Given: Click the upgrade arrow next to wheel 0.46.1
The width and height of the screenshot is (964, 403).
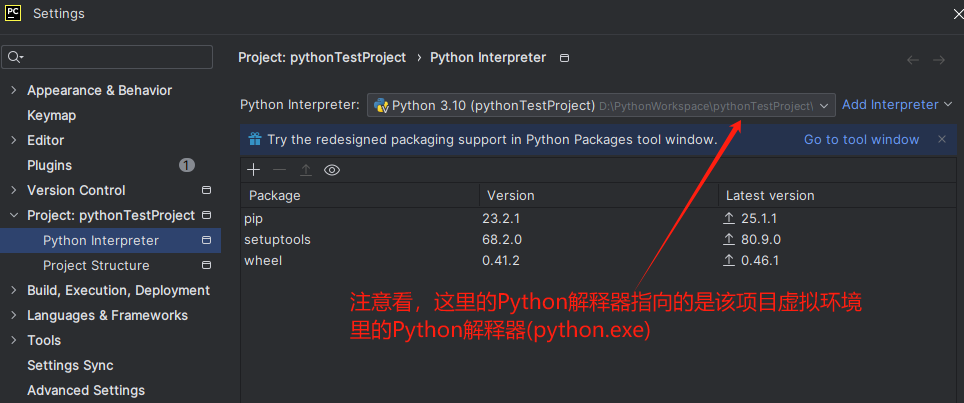Looking at the screenshot, I should click(729, 260).
